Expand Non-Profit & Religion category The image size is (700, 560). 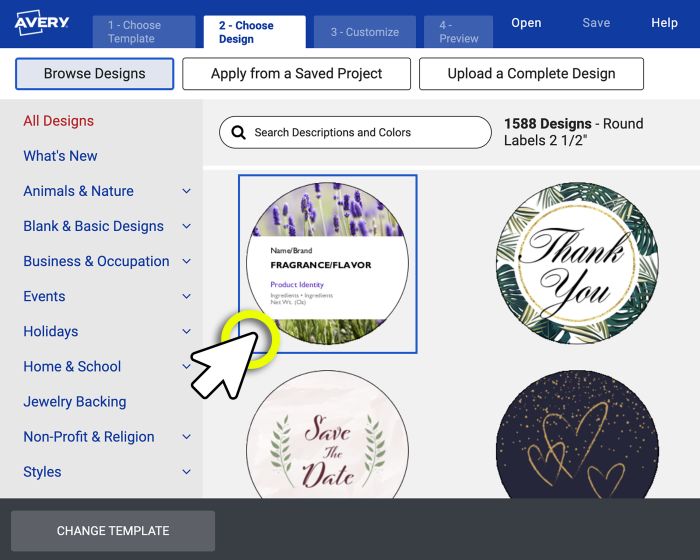(186, 437)
